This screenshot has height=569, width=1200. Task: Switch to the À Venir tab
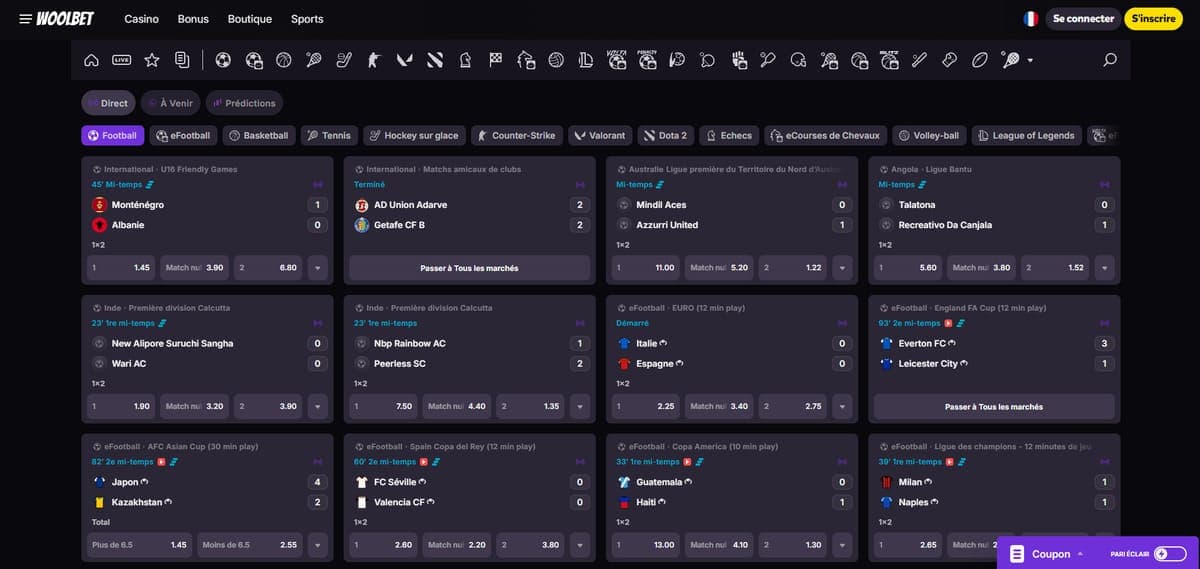170,103
